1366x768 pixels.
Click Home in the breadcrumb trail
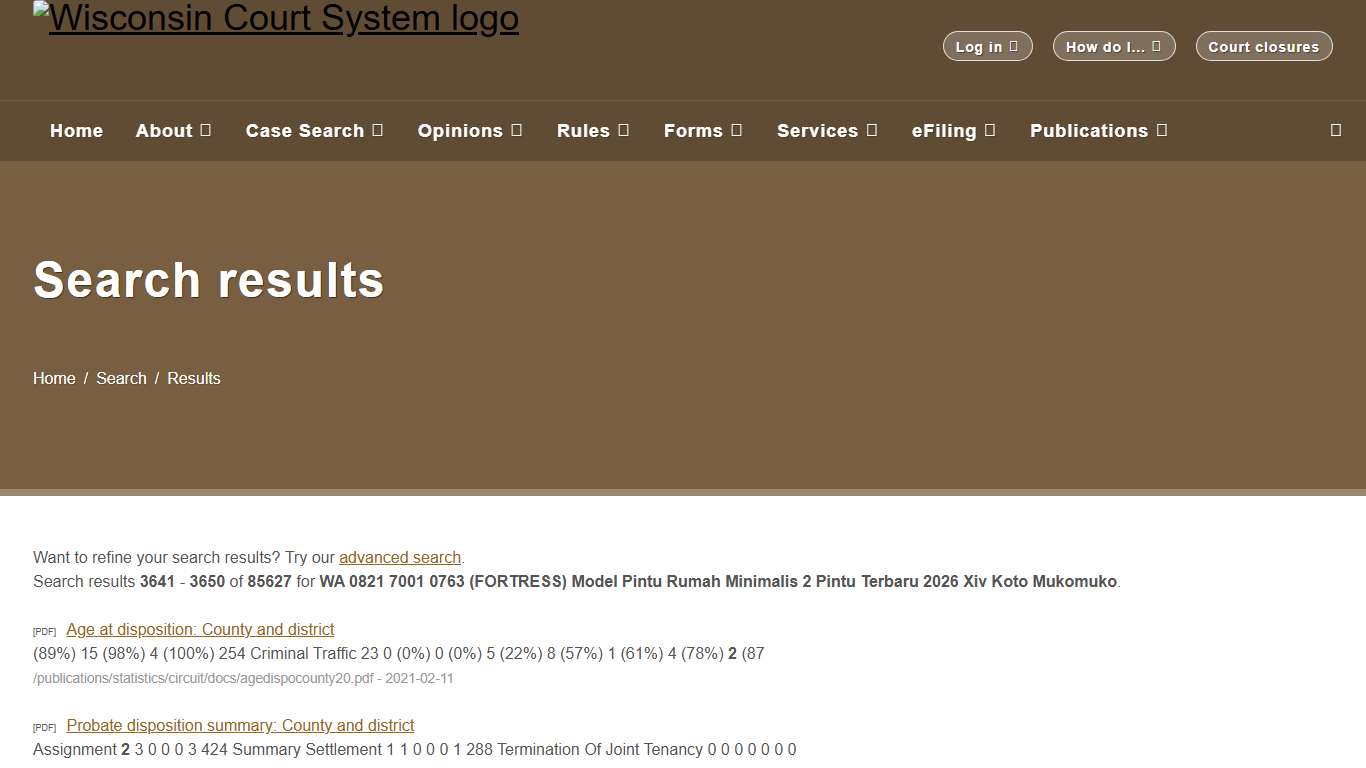click(54, 378)
